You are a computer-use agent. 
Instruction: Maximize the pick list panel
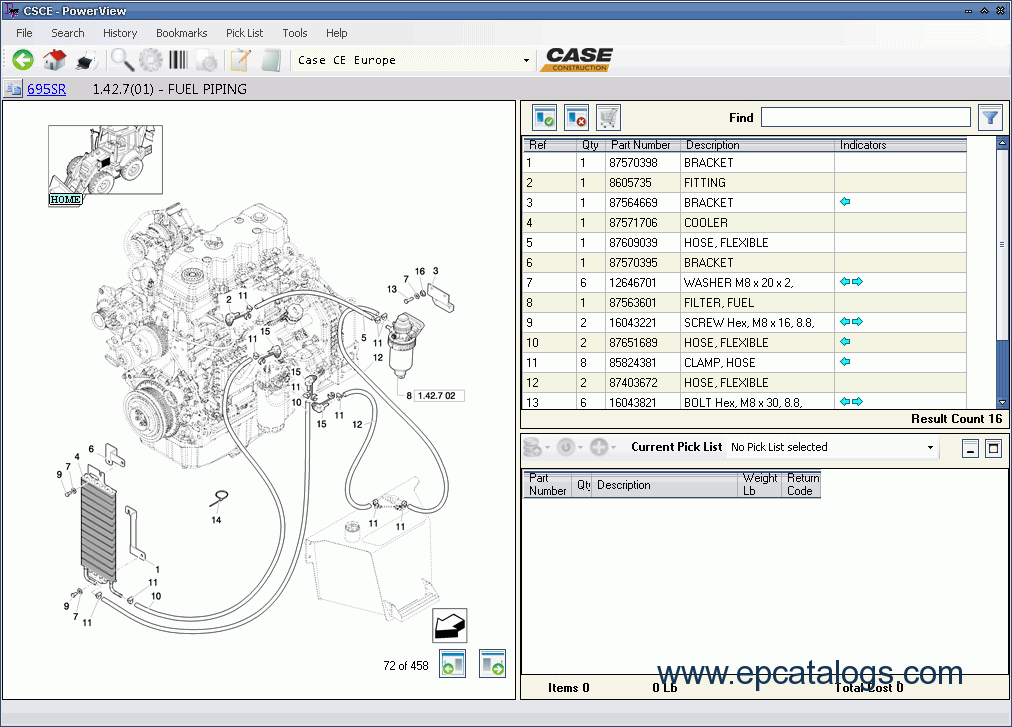(x=993, y=448)
